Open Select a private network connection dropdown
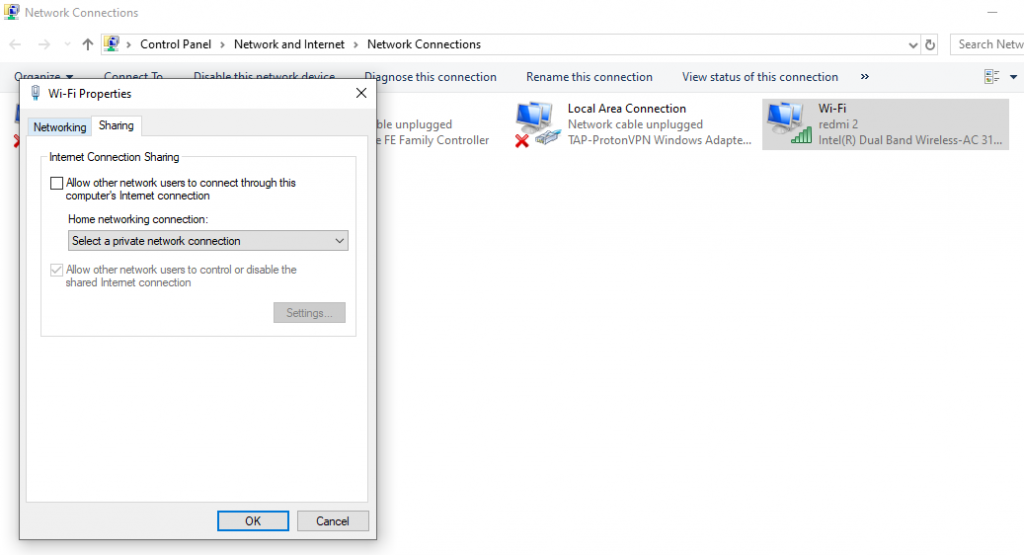 pyautogui.click(x=208, y=241)
